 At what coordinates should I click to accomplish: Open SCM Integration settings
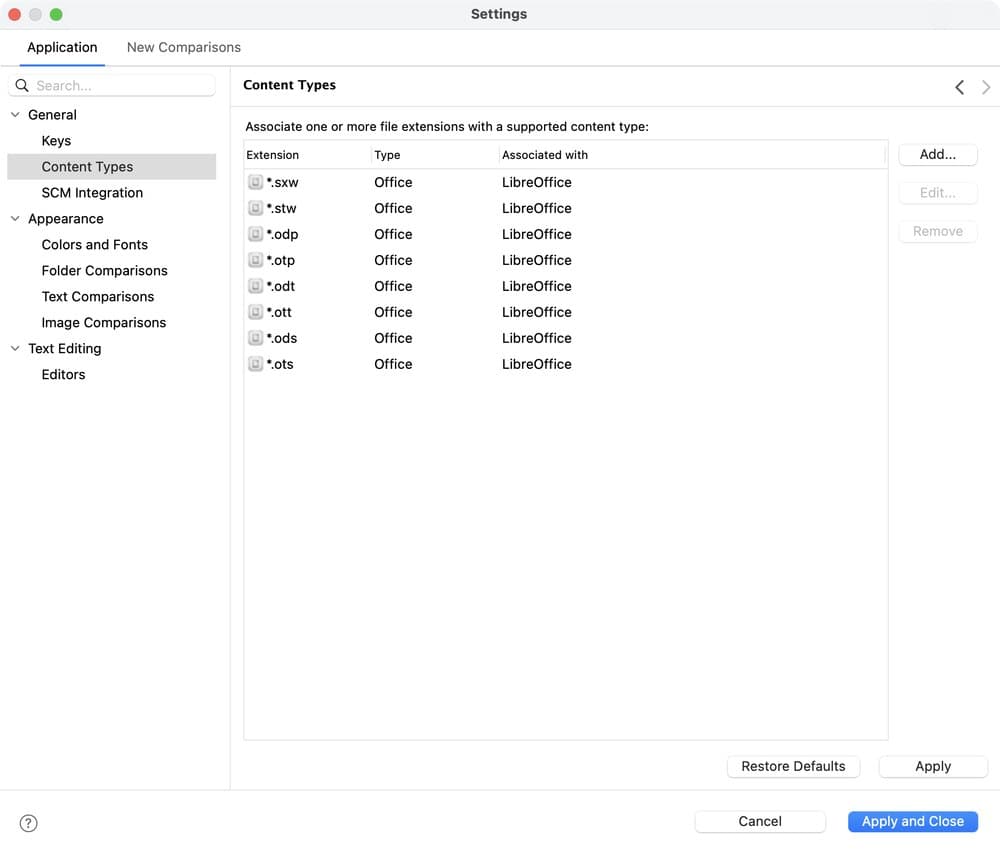click(92, 193)
